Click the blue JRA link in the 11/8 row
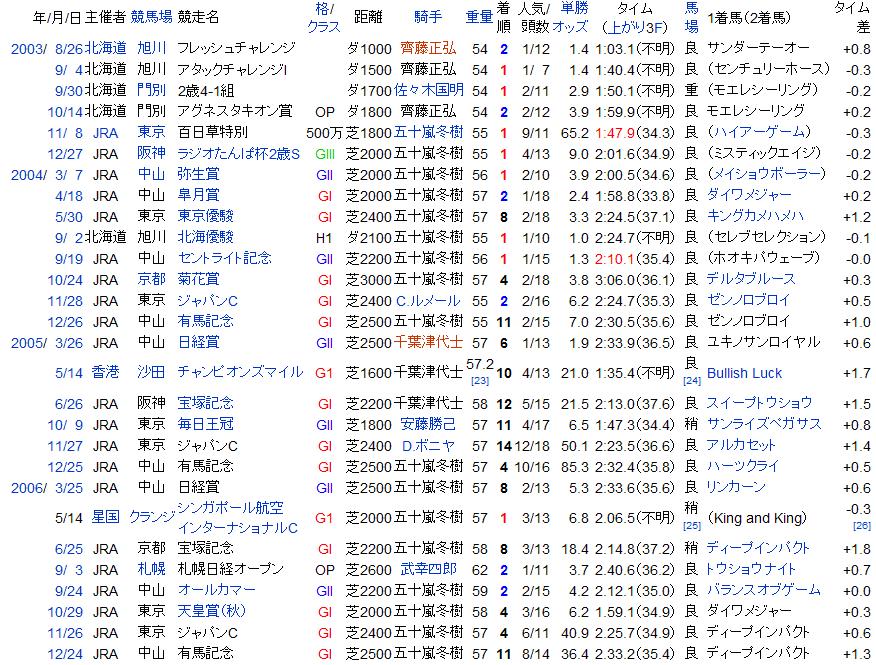The image size is (876, 665). tap(106, 132)
